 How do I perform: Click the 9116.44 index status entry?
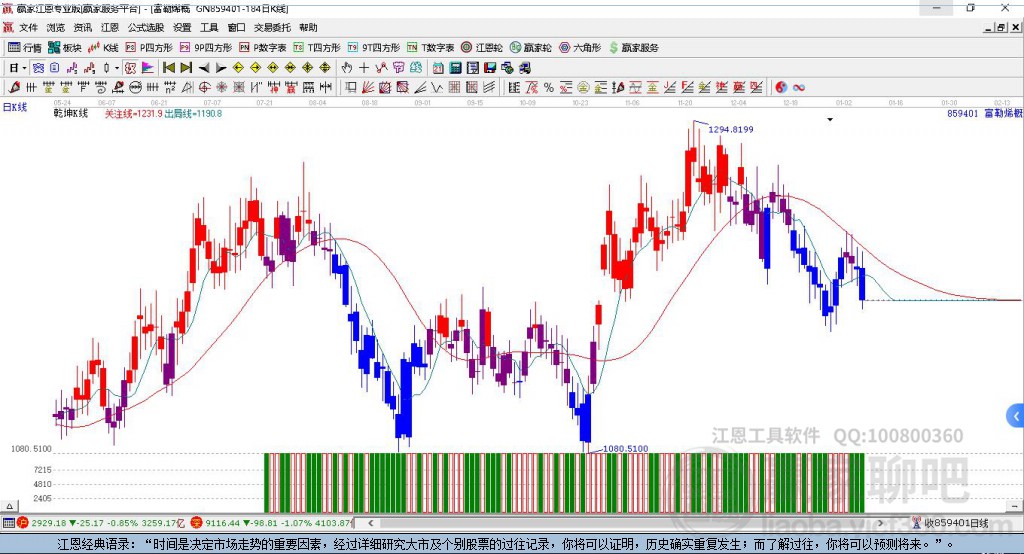pyautogui.click(x=272, y=523)
